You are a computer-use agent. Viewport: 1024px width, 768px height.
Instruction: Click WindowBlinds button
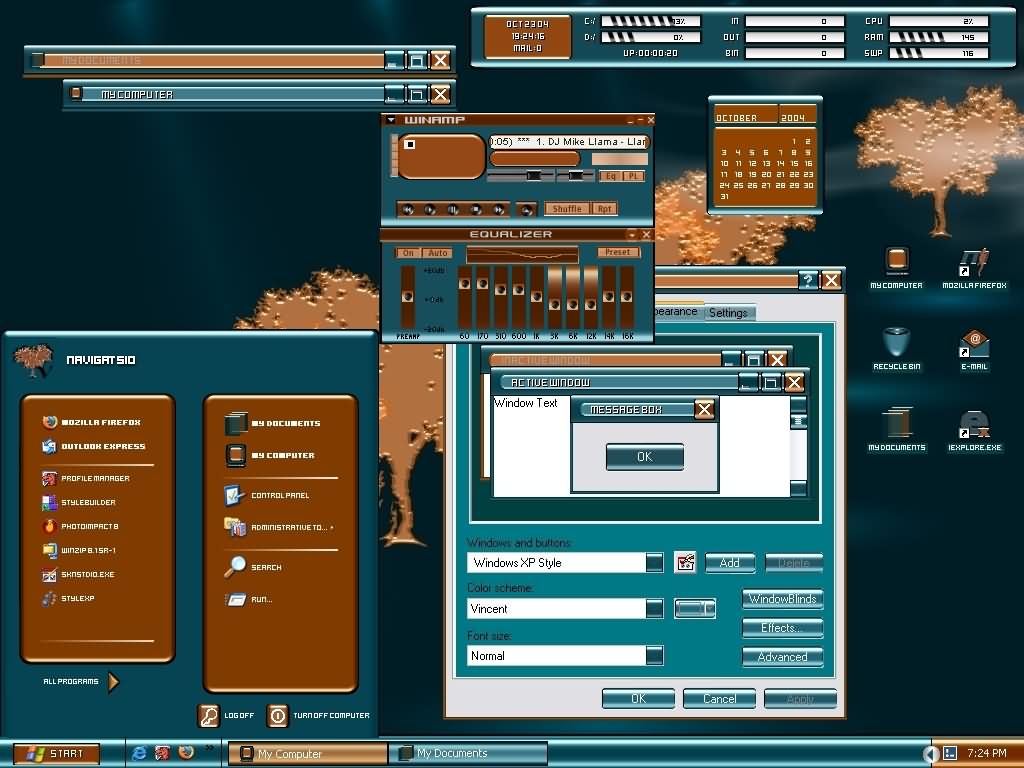tap(782, 599)
